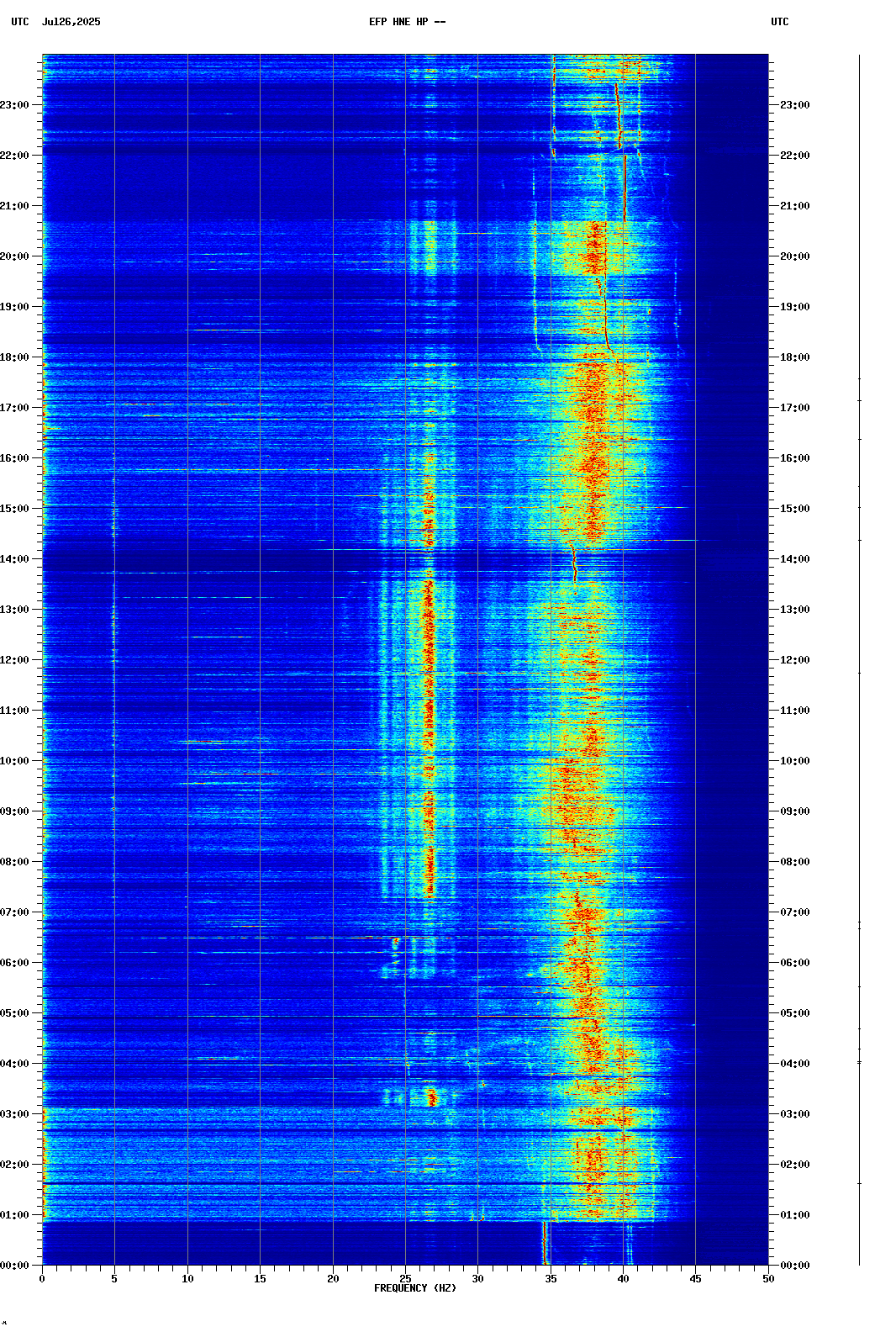Select 08:00 on the right time axis

point(795,862)
